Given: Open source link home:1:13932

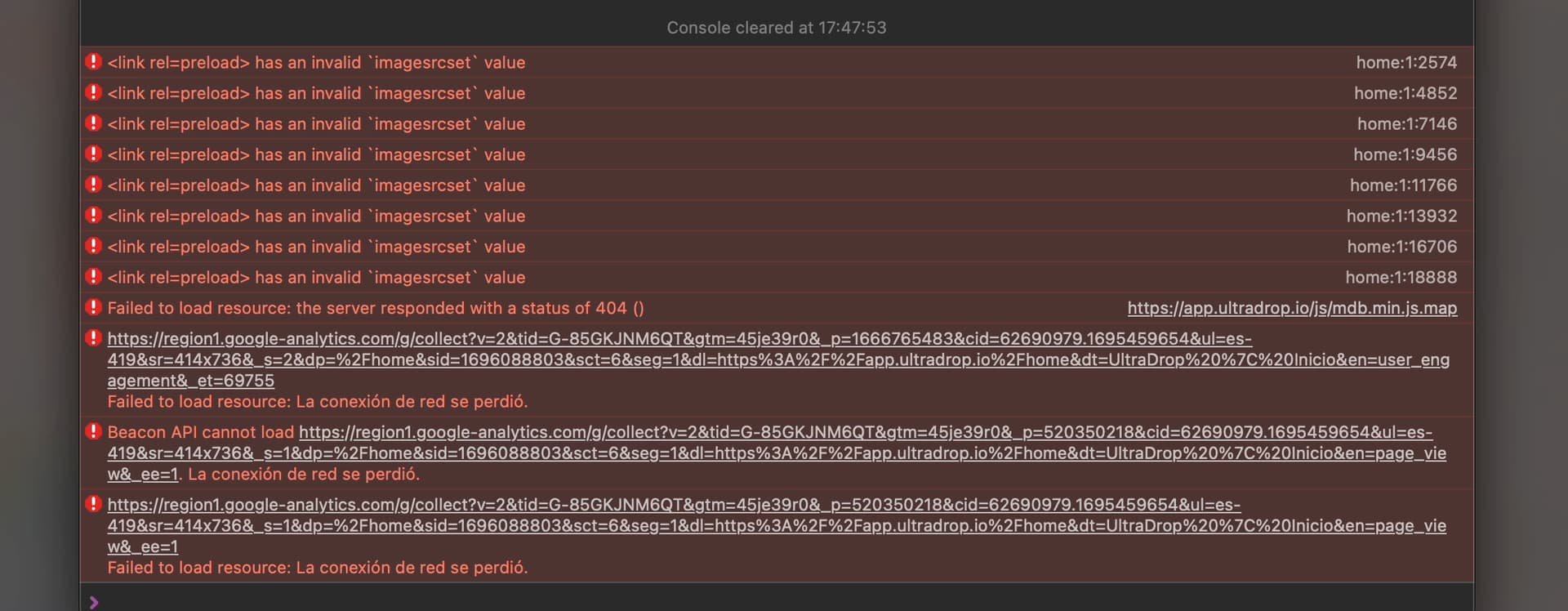Looking at the screenshot, I should (1402, 216).
